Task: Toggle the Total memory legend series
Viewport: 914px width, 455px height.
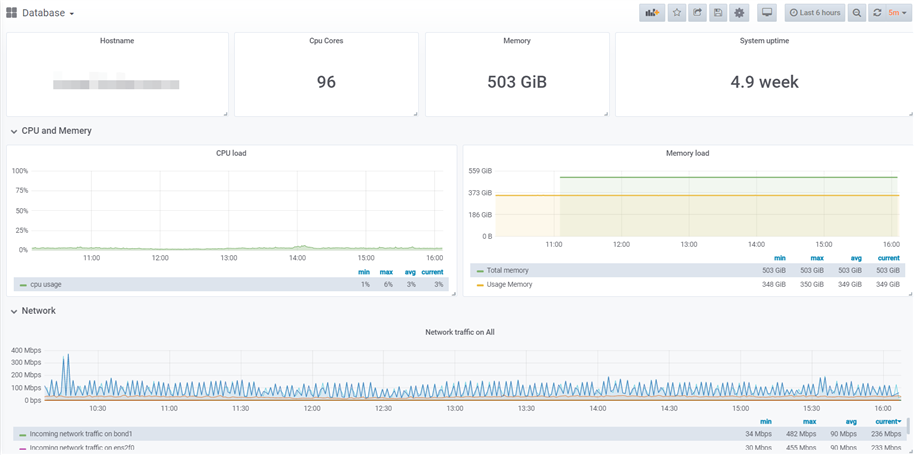Action: coord(507,270)
